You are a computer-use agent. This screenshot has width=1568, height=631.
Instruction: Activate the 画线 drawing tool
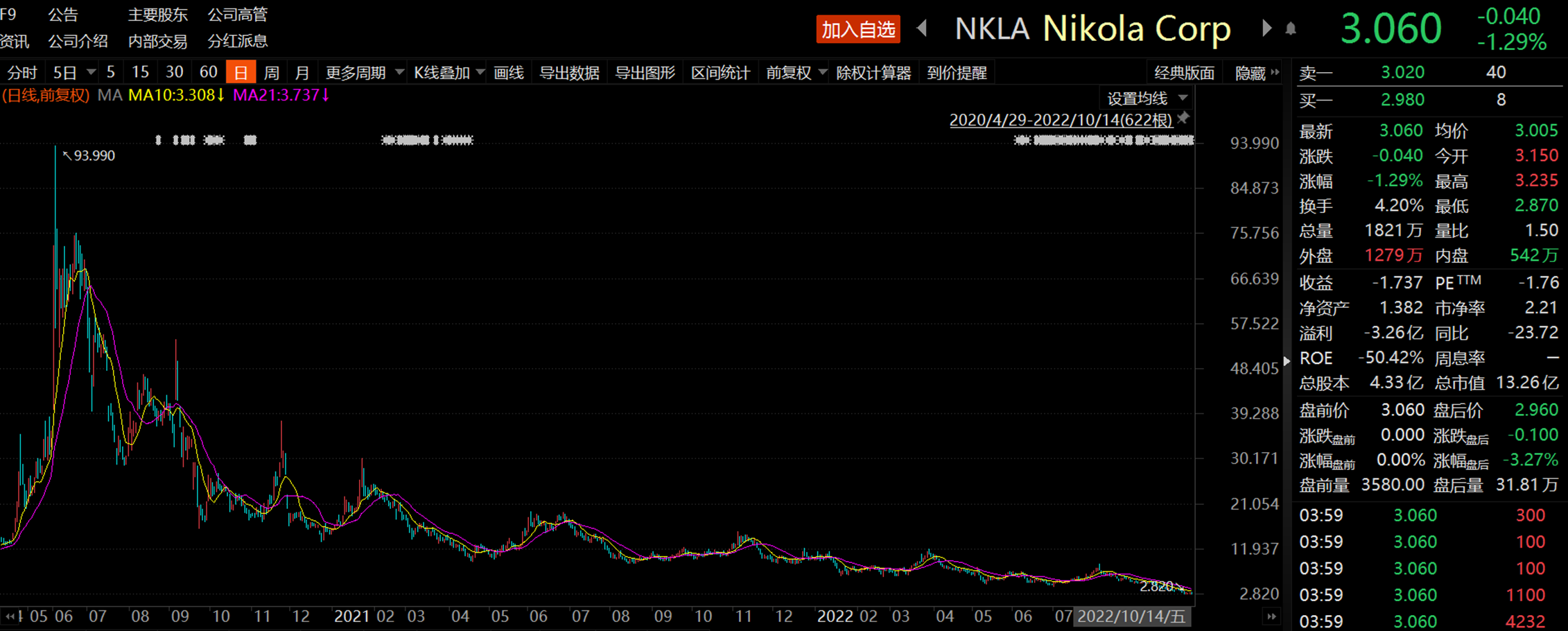pyautogui.click(x=509, y=73)
